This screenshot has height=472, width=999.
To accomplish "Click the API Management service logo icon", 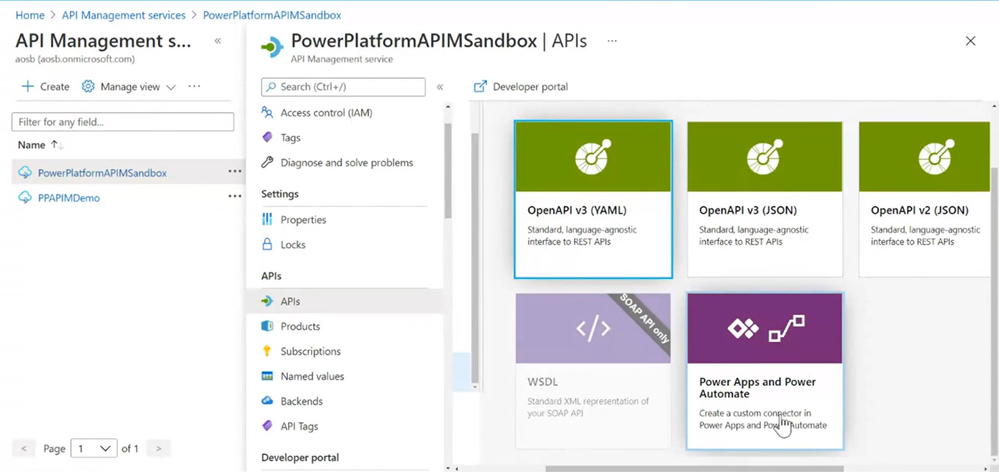I will (x=272, y=47).
